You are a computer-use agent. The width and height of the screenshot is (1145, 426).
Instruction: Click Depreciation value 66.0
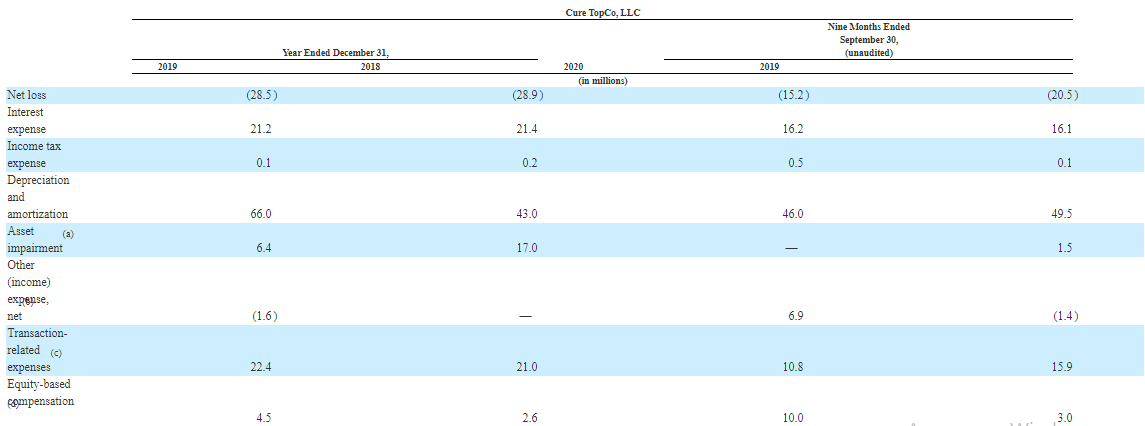(261, 214)
